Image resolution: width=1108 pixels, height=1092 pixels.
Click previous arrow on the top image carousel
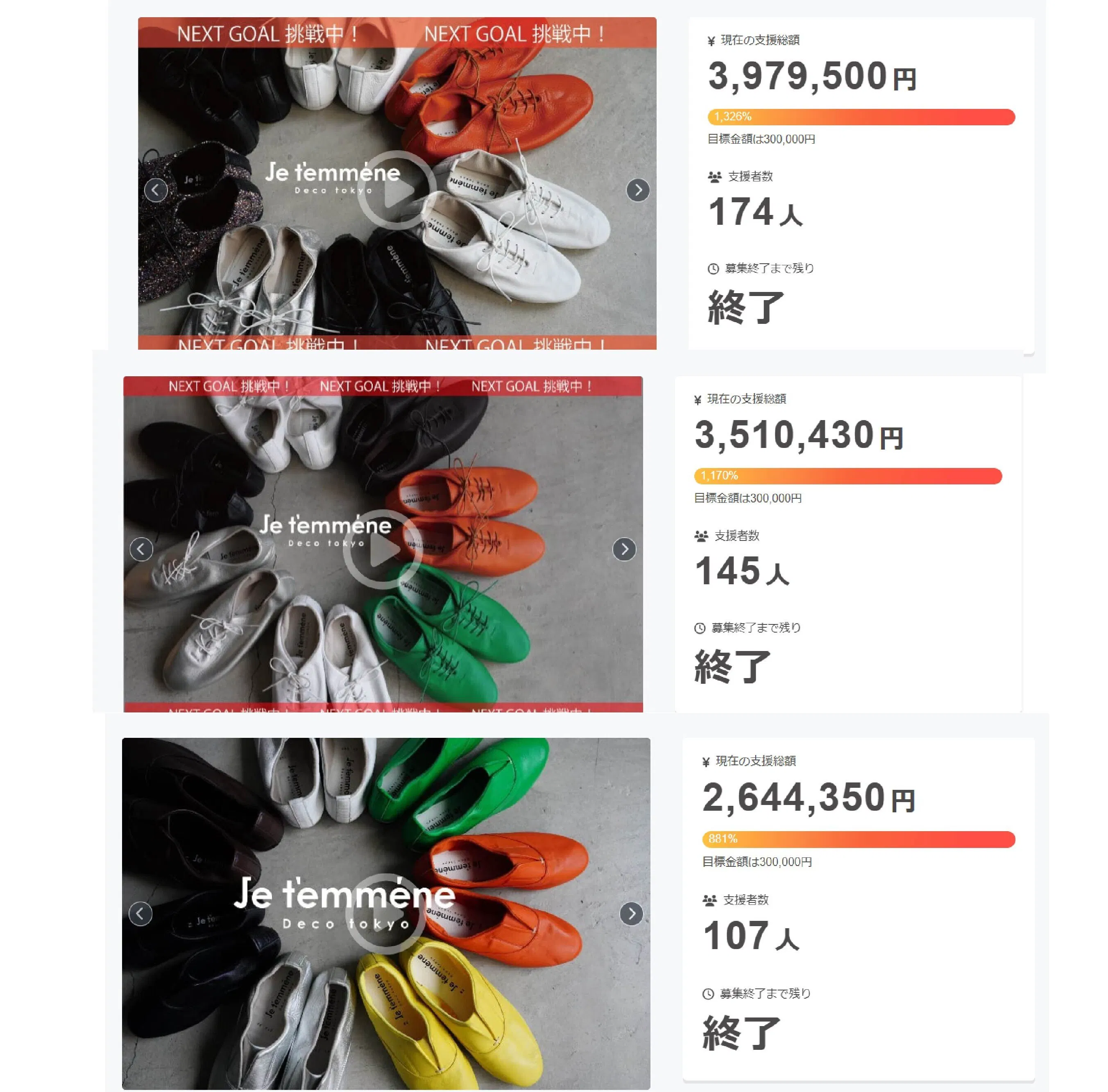[155, 190]
